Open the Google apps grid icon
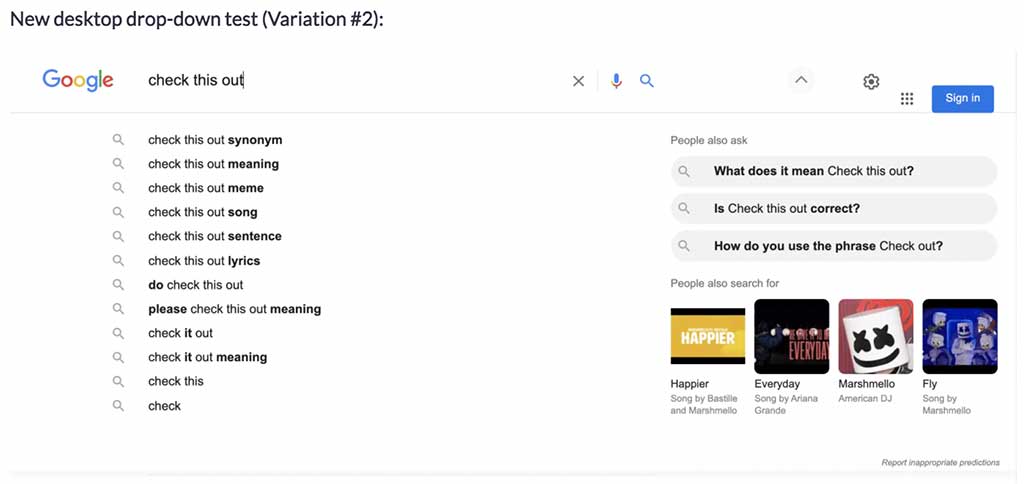 (906, 99)
